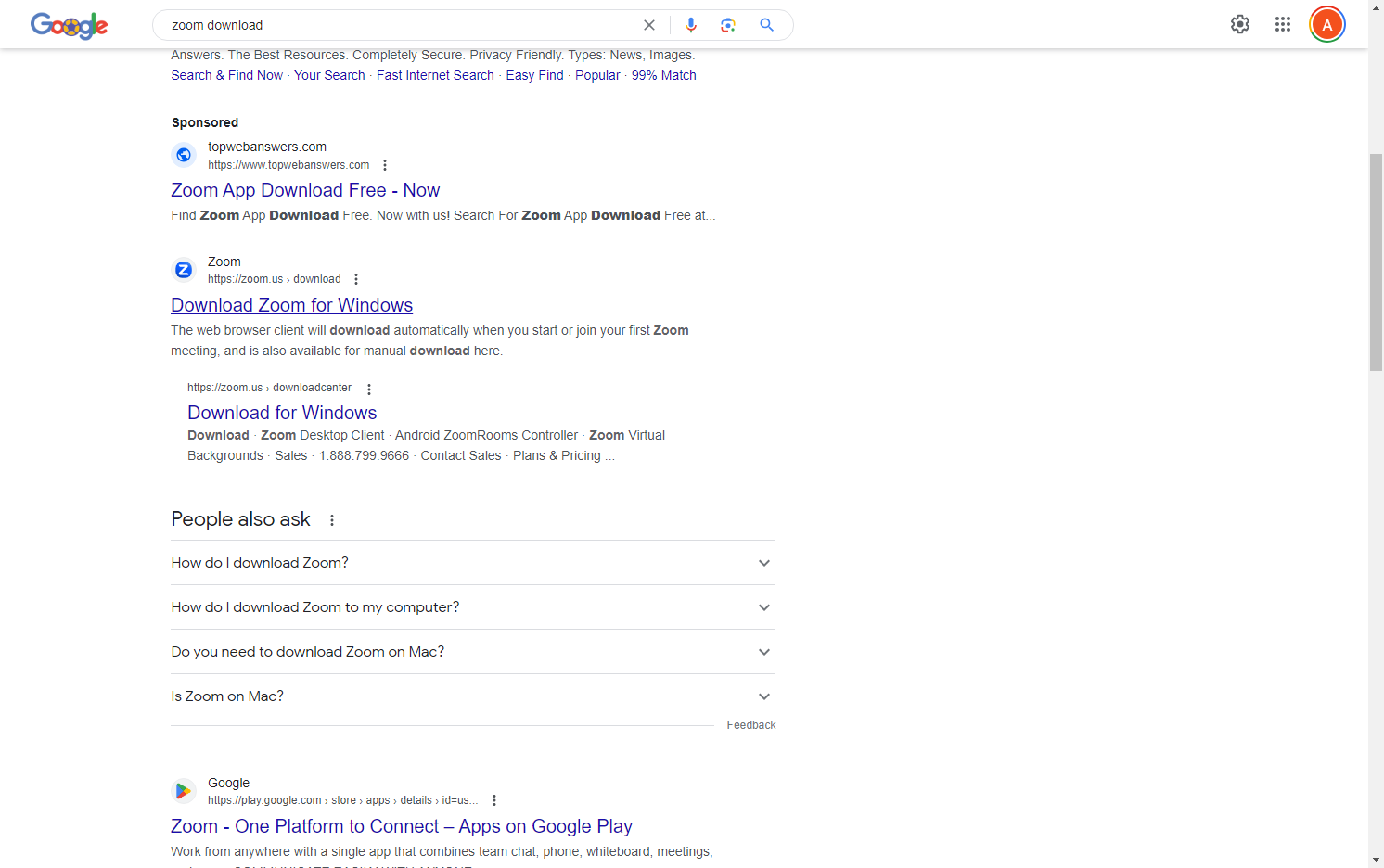Screen dimensions: 1384x868
Task: Click the topwebanswers.com globe favicon
Action: point(184,155)
